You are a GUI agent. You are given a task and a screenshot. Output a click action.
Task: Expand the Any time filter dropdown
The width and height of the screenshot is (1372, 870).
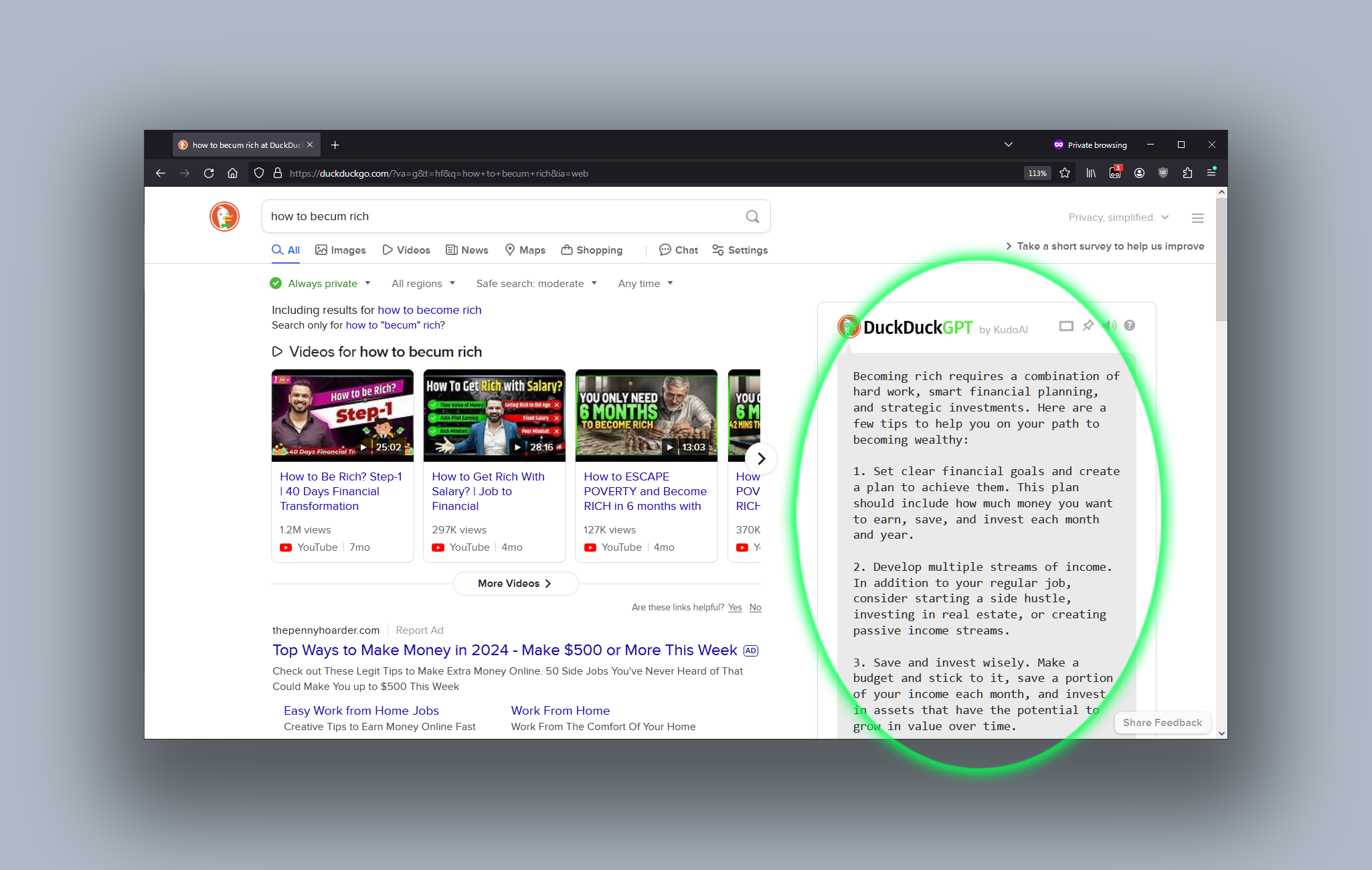click(645, 284)
